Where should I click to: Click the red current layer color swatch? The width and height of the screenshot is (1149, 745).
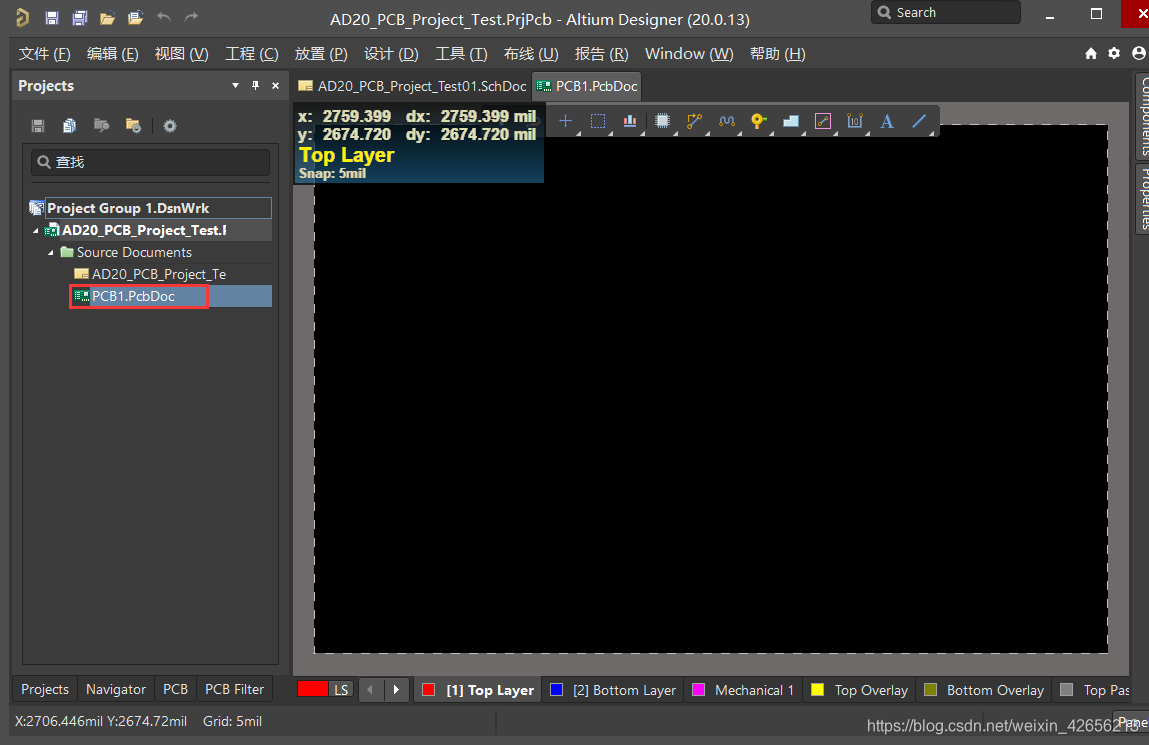(x=313, y=689)
